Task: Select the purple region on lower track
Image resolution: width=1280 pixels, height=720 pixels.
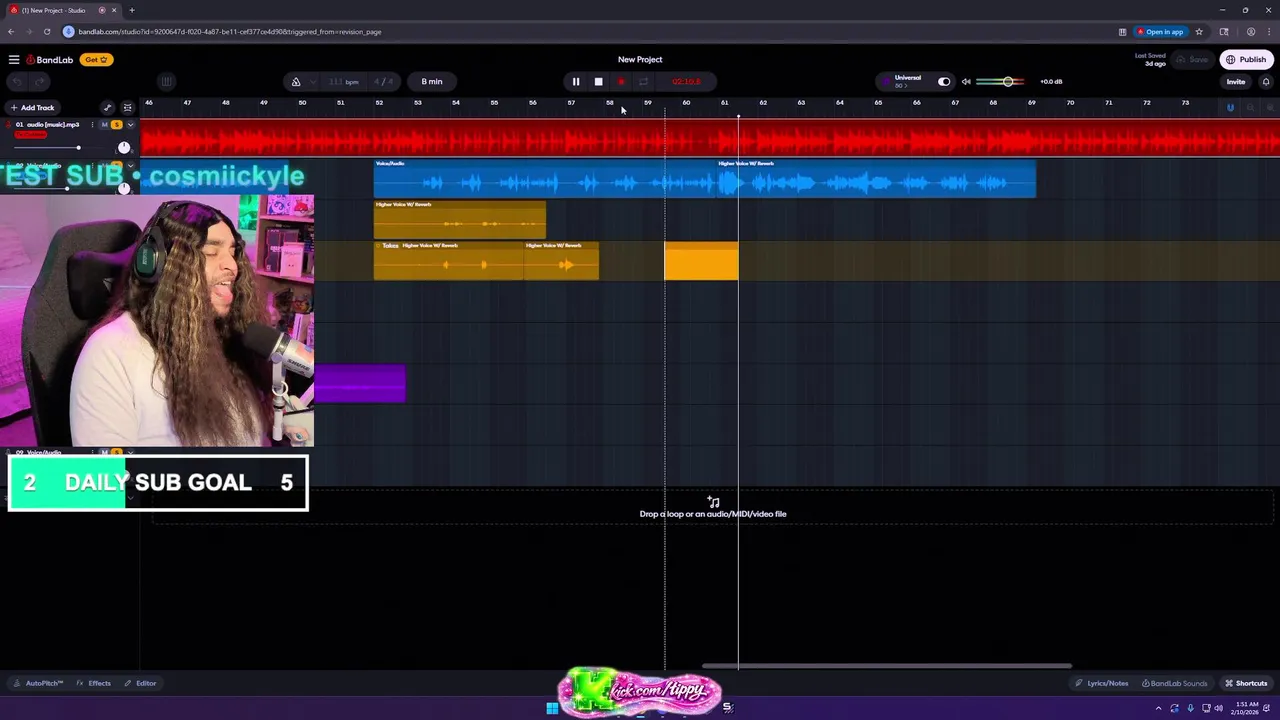Action: (360, 384)
